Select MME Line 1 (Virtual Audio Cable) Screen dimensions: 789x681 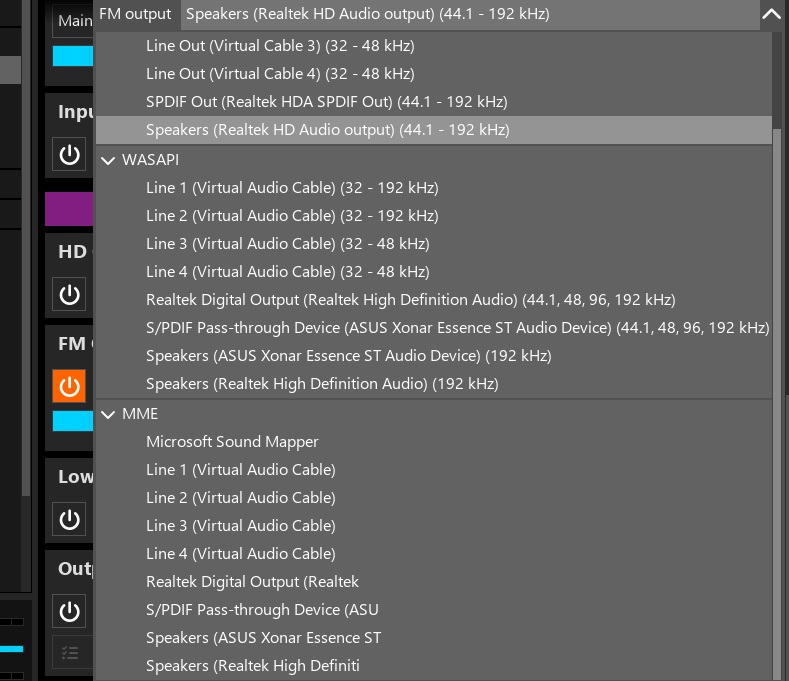434,470
